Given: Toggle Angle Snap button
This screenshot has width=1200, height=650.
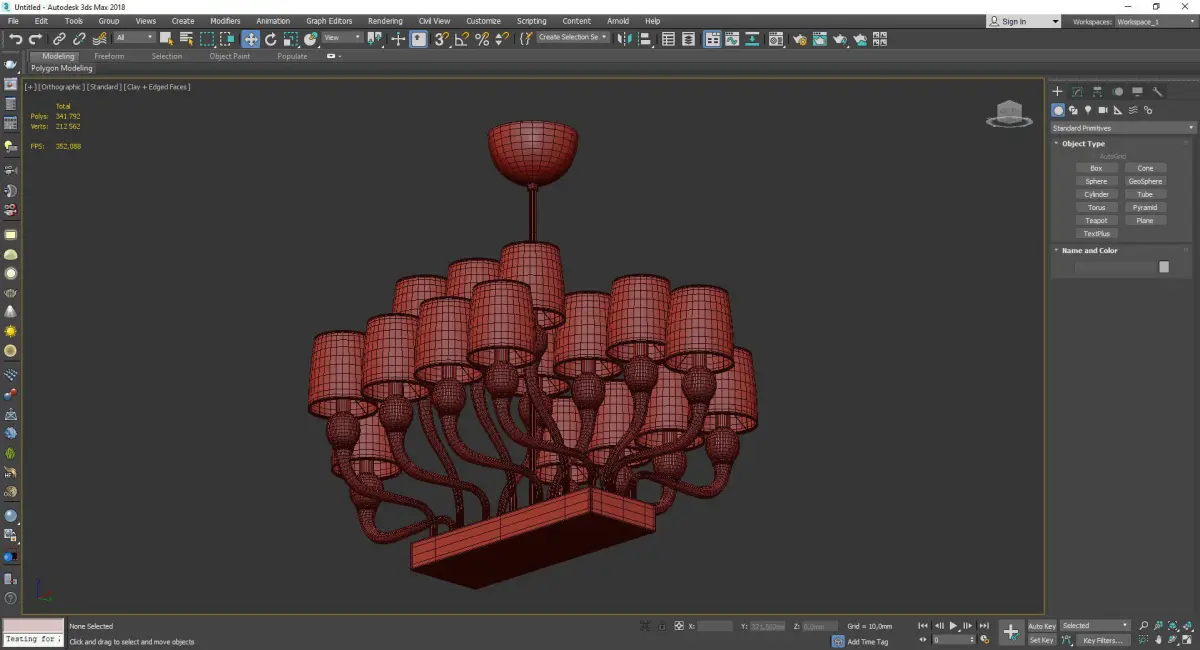Looking at the screenshot, I should tap(461, 39).
